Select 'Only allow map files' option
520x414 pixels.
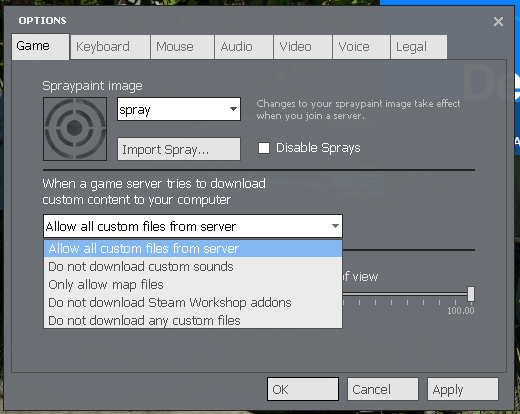tap(193, 285)
